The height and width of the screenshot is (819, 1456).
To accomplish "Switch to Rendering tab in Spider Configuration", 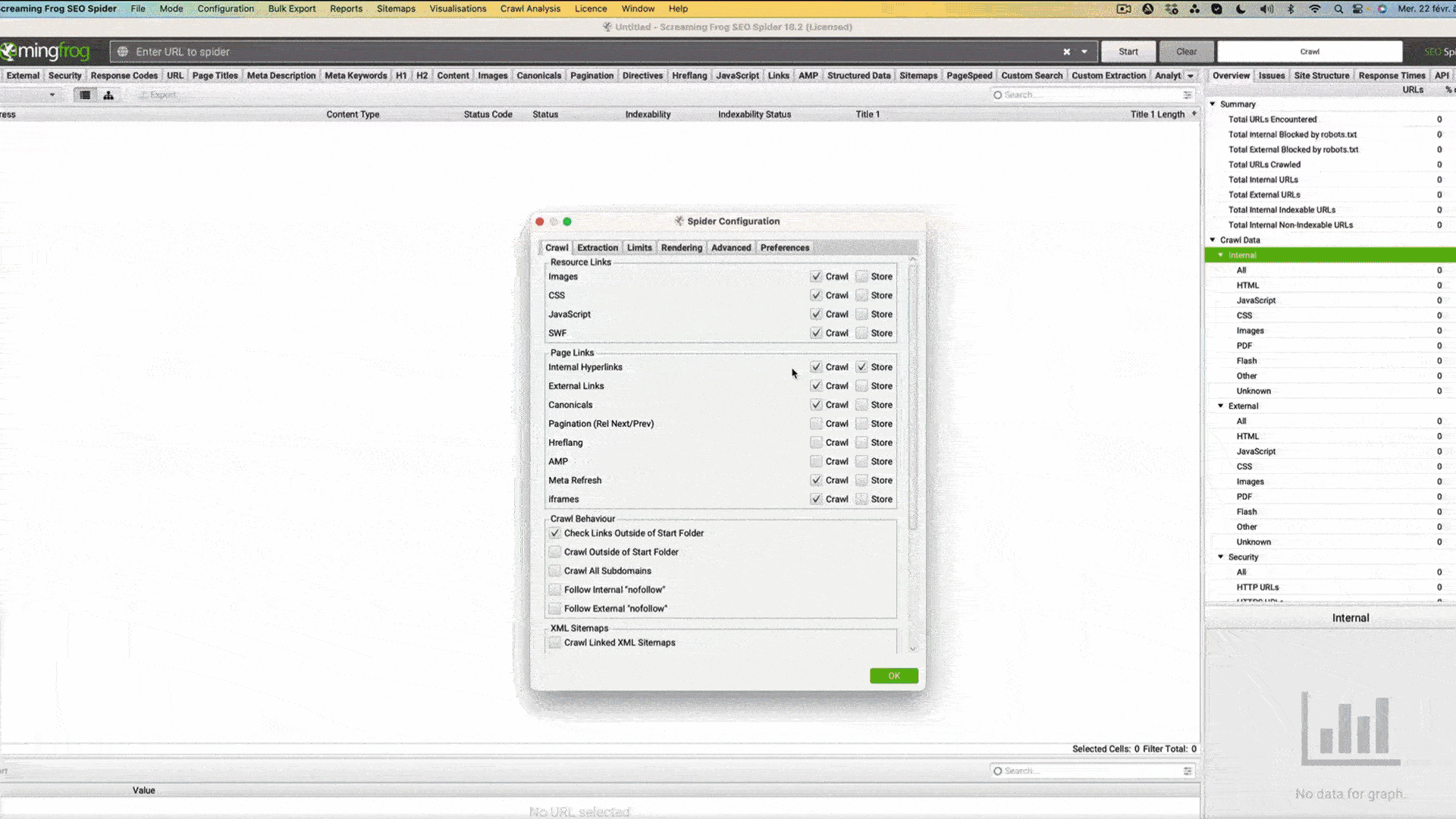I will point(681,248).
